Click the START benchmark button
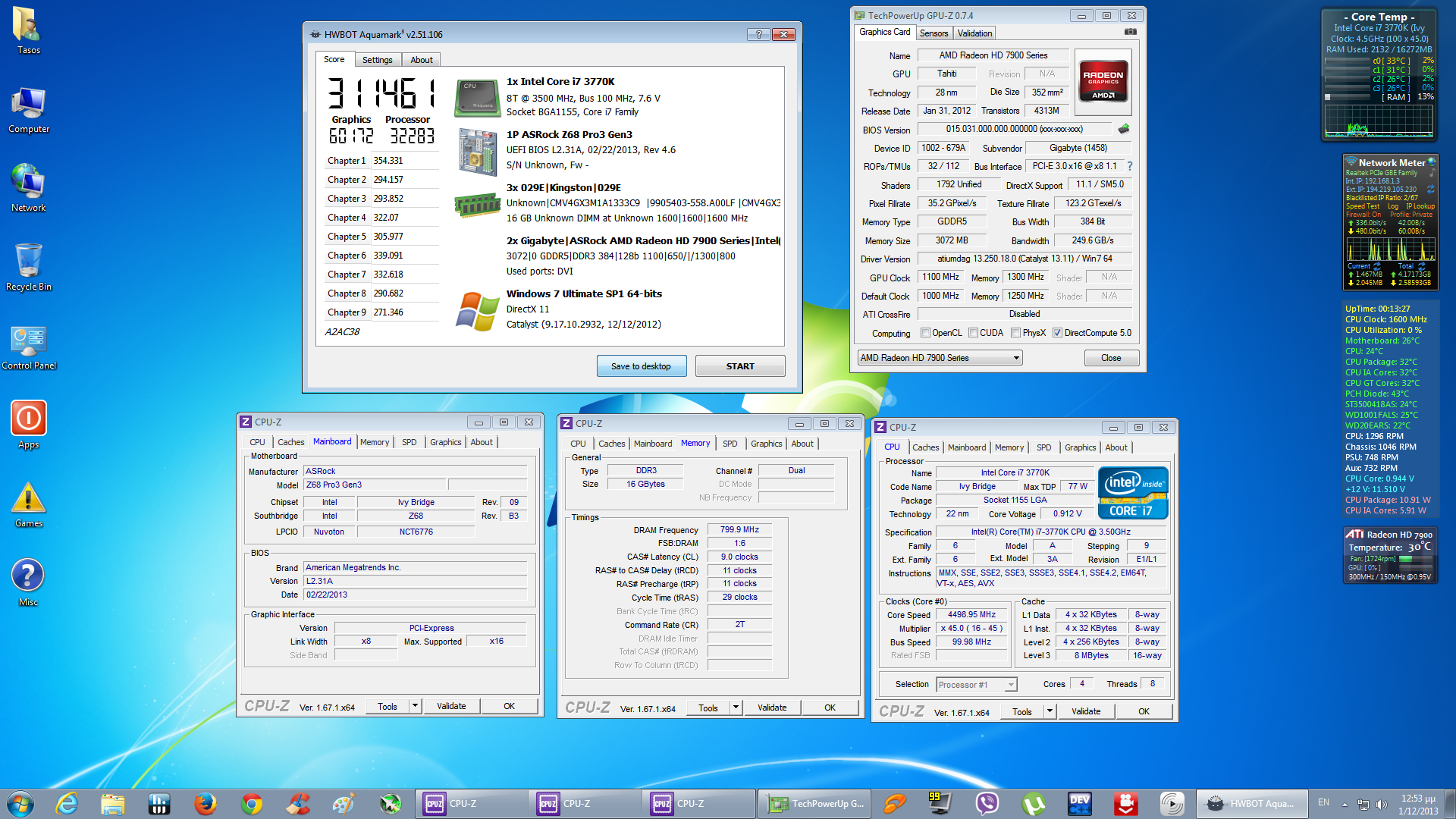 (x=740, y=366)
